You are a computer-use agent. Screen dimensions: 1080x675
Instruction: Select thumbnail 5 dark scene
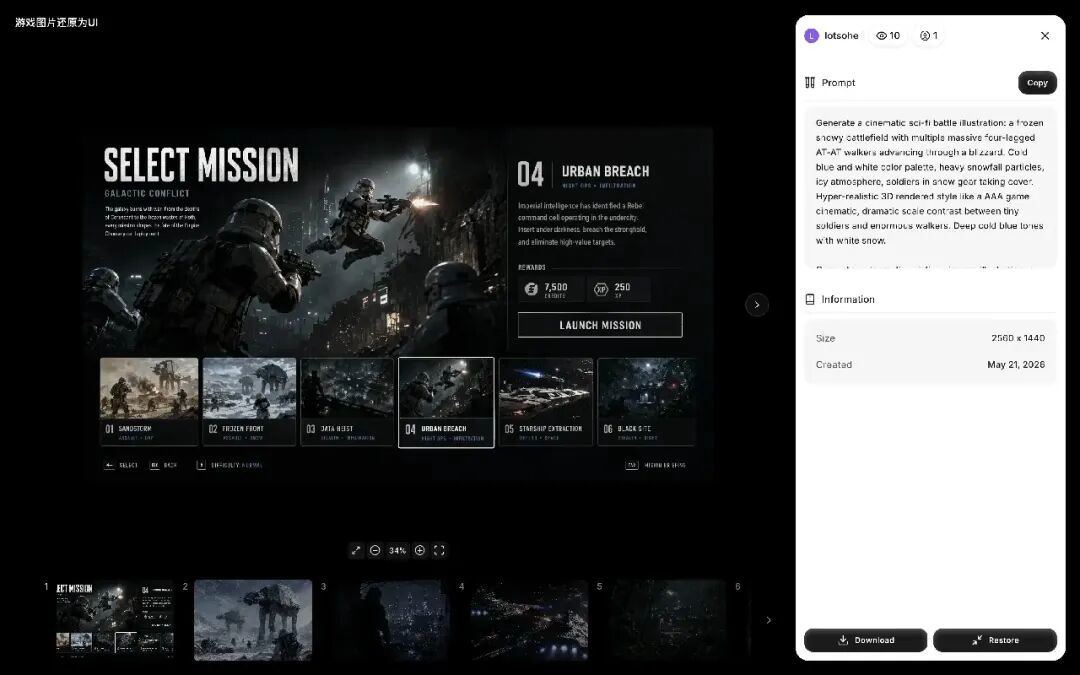coord(667,620)
